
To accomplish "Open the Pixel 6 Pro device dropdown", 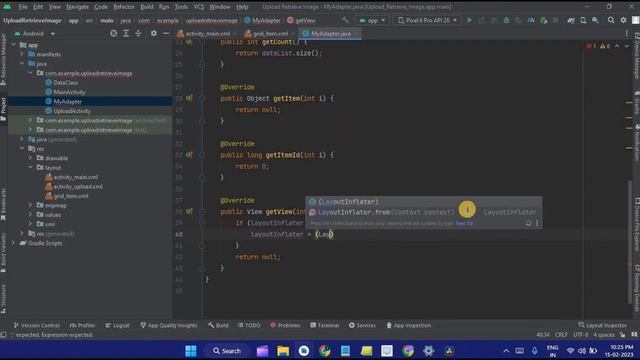I will tap(427, 20).
